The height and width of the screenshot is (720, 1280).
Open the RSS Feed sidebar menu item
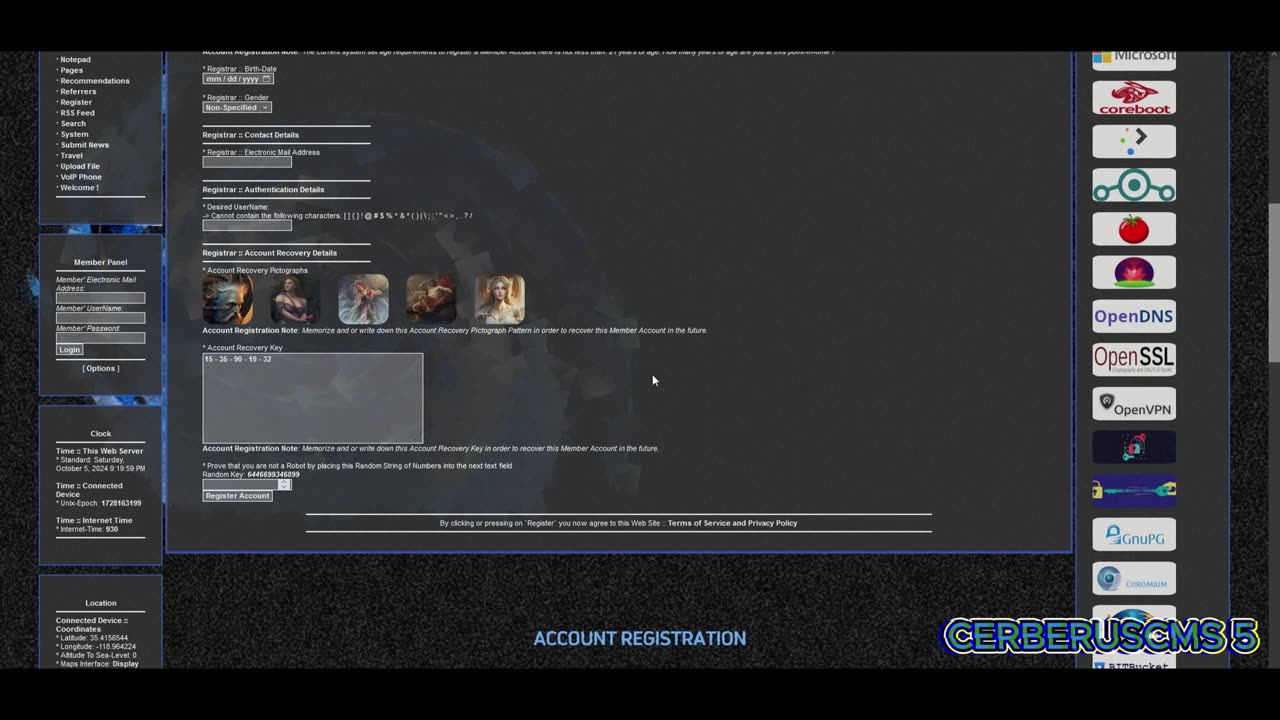pyautogui.click(x=77, y=113)
